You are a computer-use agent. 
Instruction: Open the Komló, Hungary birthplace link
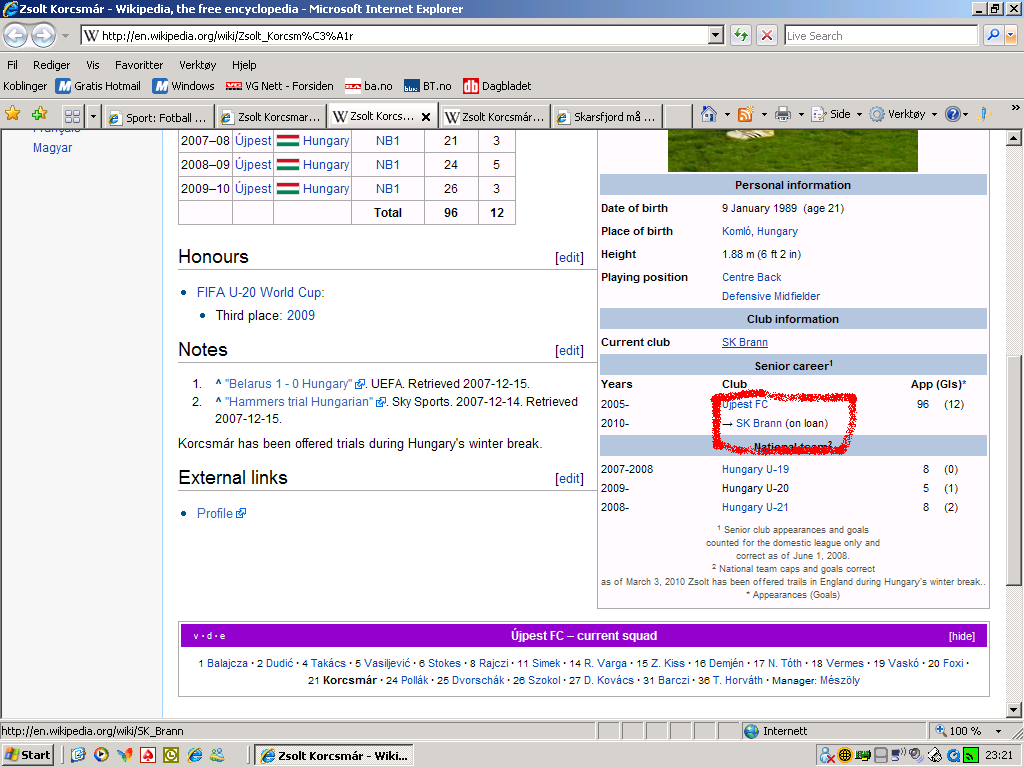(x=760, y=231)
